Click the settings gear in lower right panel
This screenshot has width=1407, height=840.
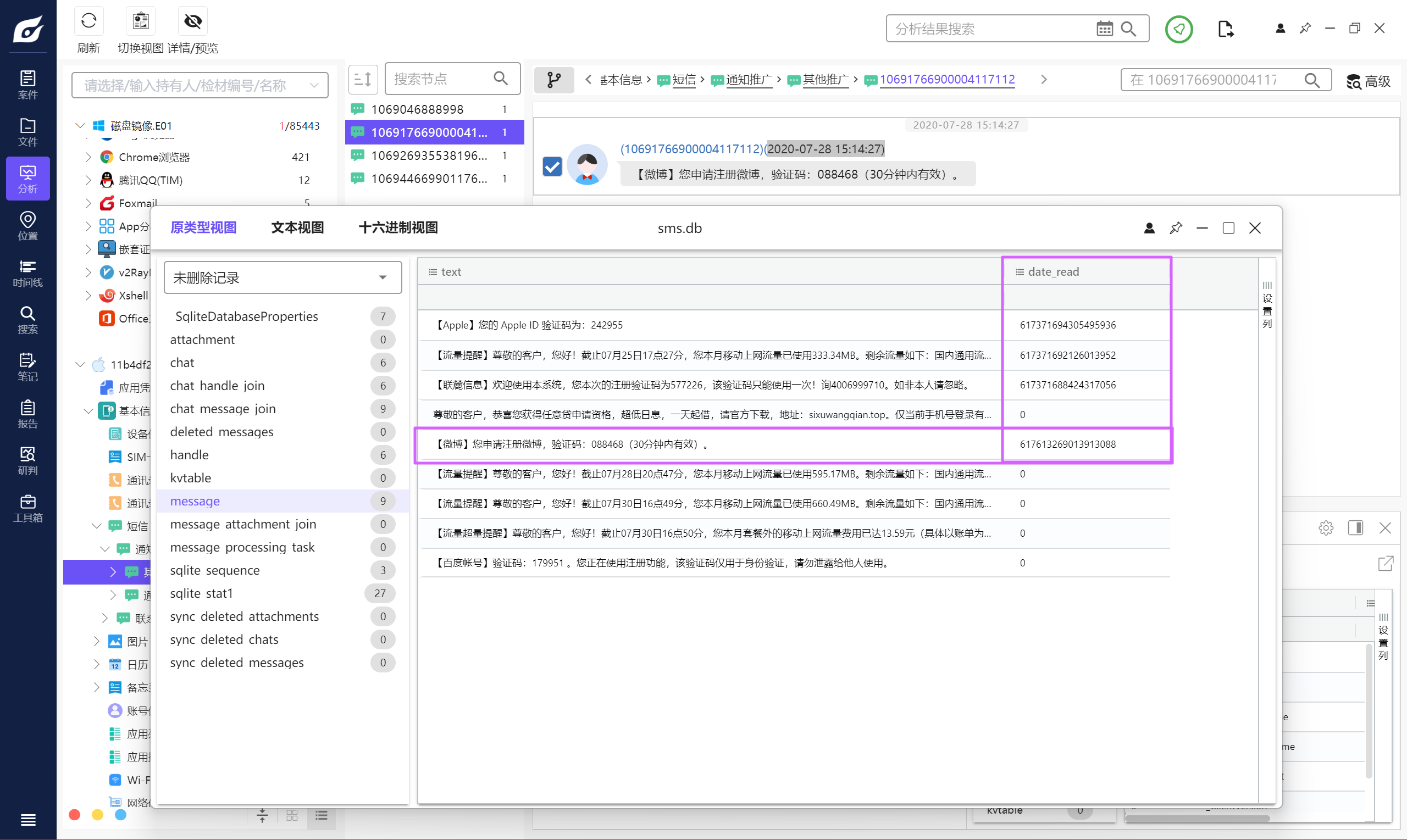coord(1326,527)
